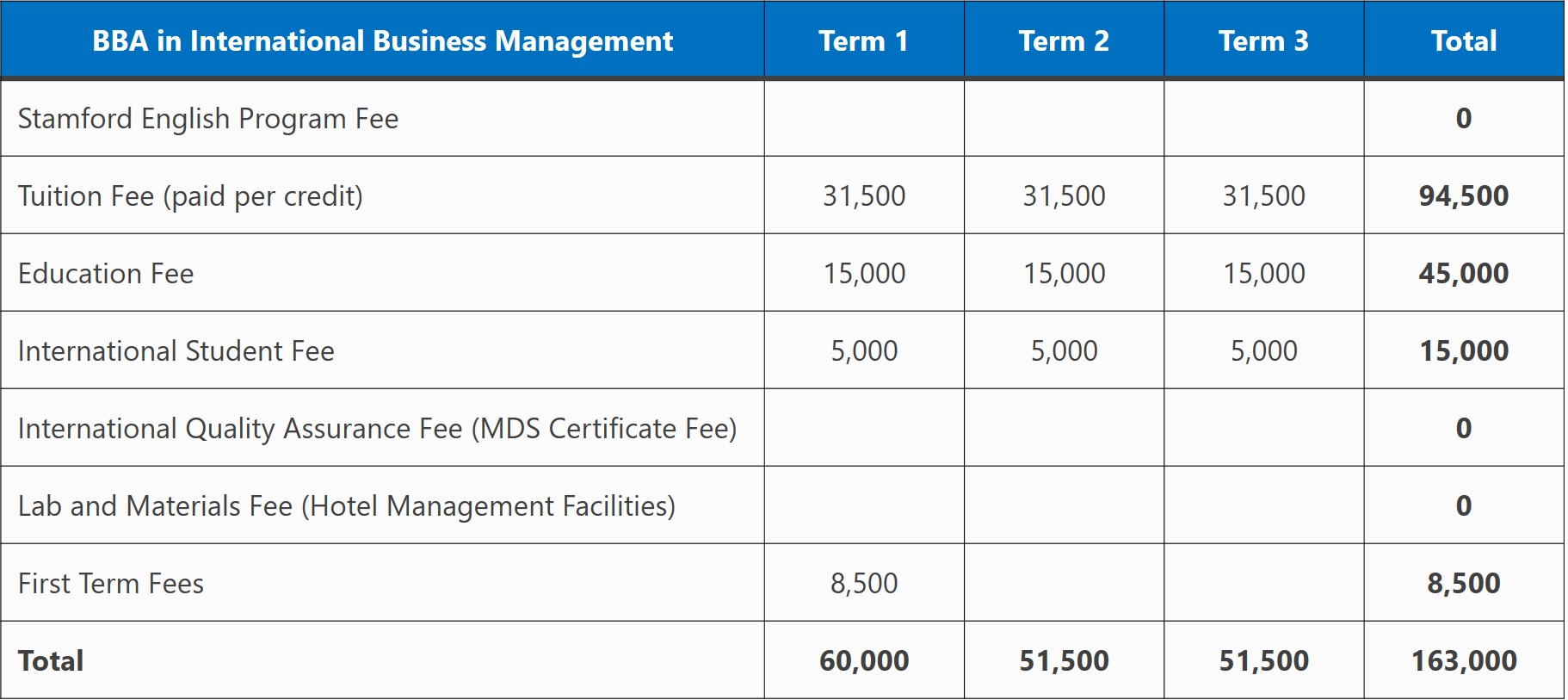Click the Term 1 column header
The height and width of the screenshot is (700, 1568).
pyautogui.click(x=863, y=40)
